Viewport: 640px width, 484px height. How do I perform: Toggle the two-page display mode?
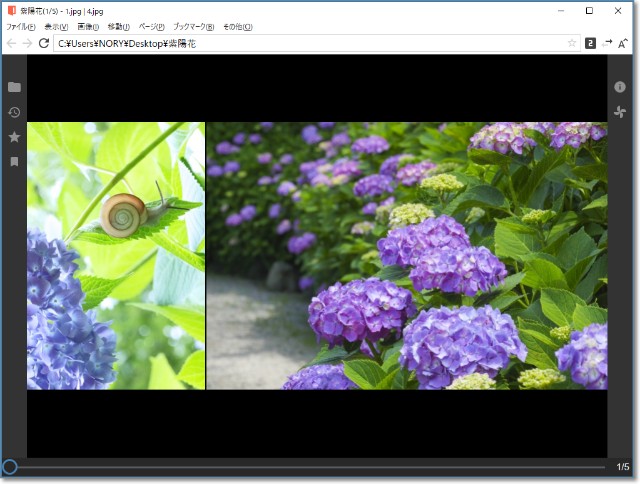(x=590, y=44)
